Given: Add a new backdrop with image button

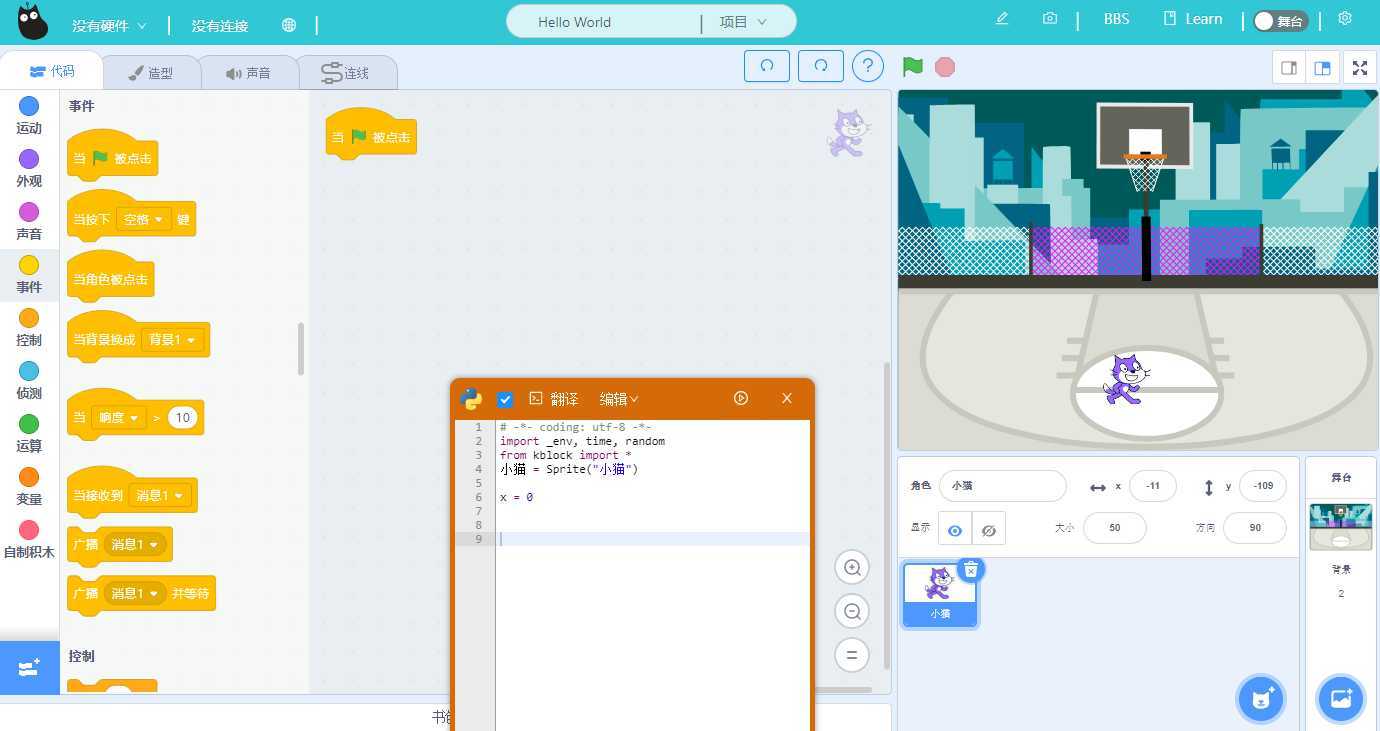Looking at the screenshot, I should (1341, 699).
